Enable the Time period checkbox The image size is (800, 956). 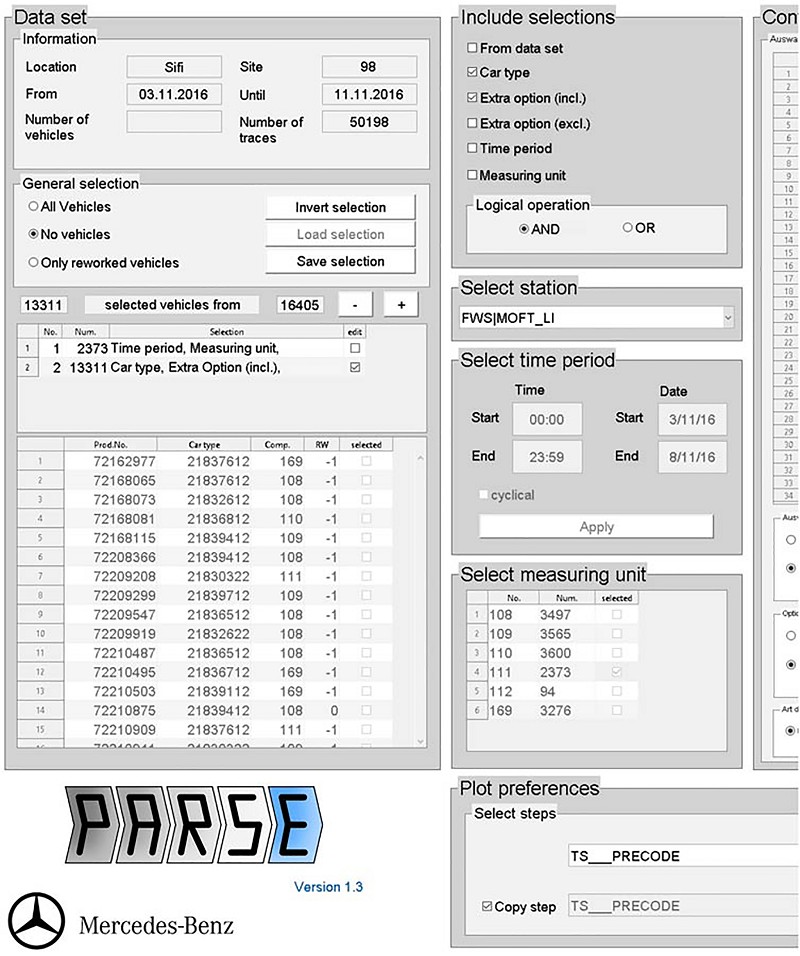[472, 148]
